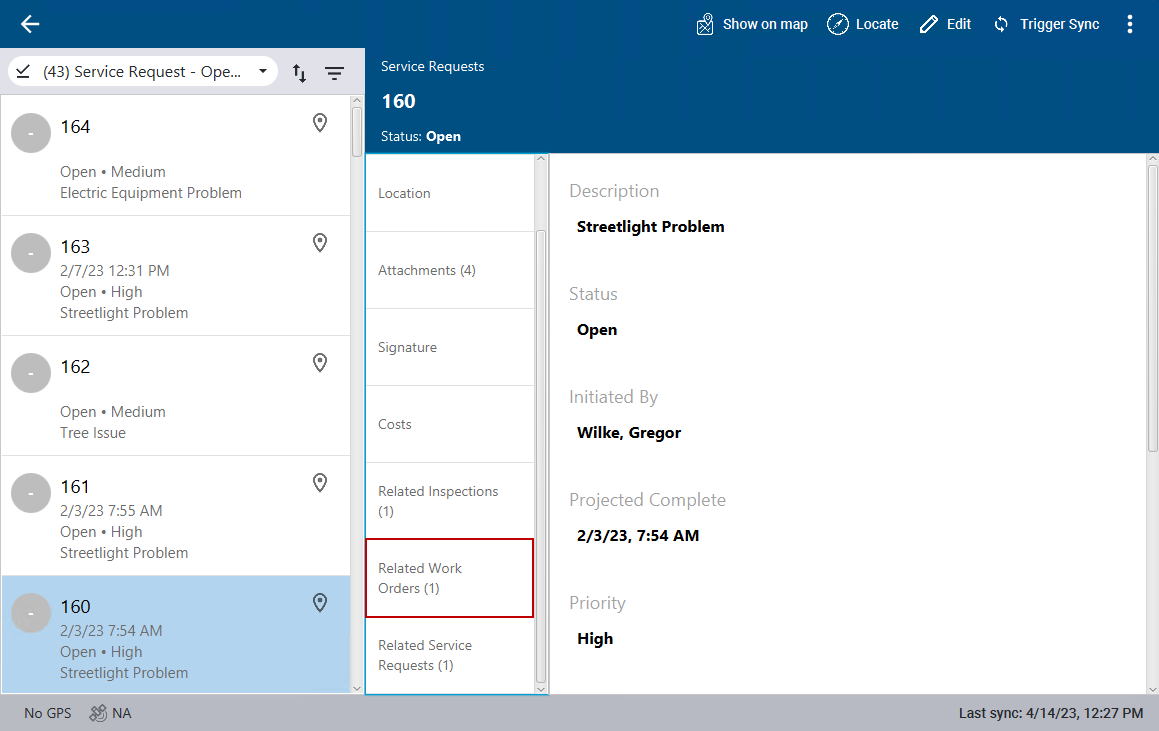Open the Attachments (4) tab
This screenshot has width=1159, height=731.
coord(450,270)
